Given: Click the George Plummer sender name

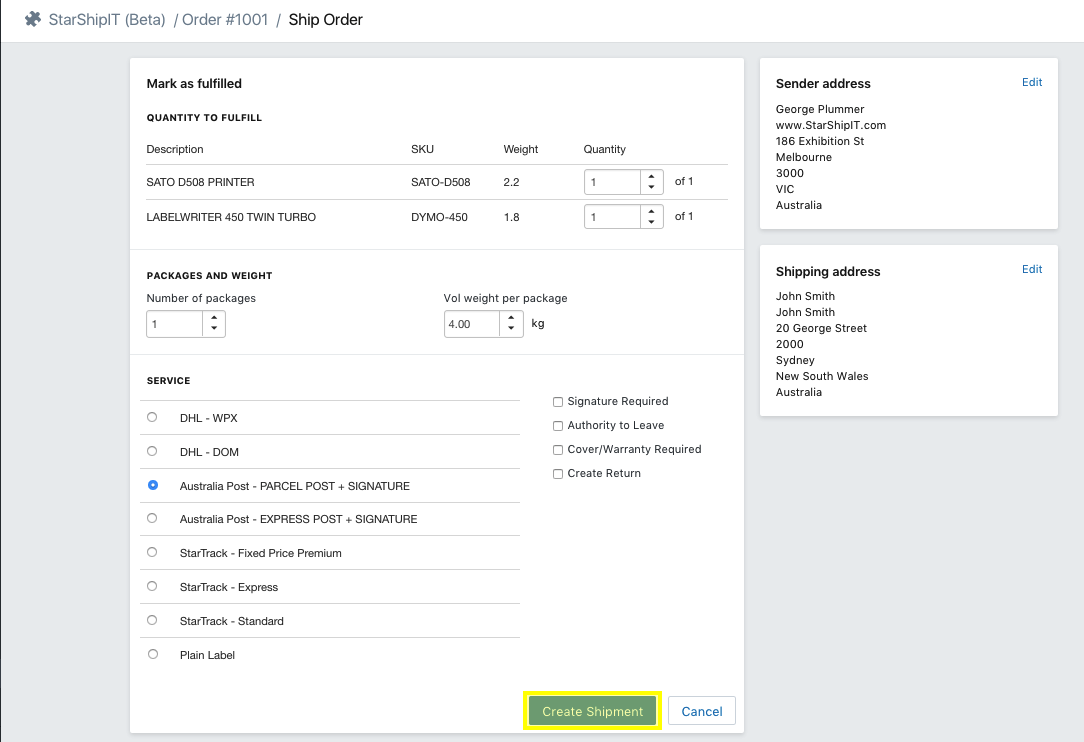Looking at the screenshot, I should (x=819, y=109).
